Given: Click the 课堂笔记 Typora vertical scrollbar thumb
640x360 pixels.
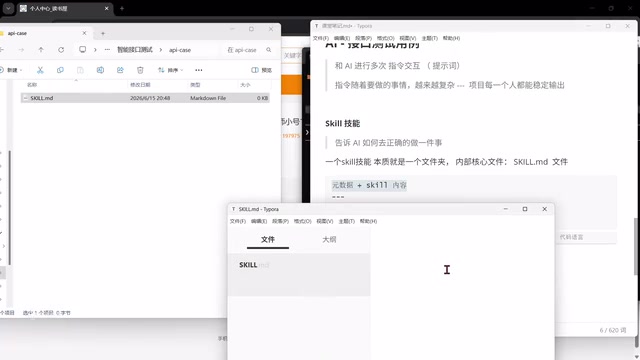Looking at the screenshot, I should point(636,247).
